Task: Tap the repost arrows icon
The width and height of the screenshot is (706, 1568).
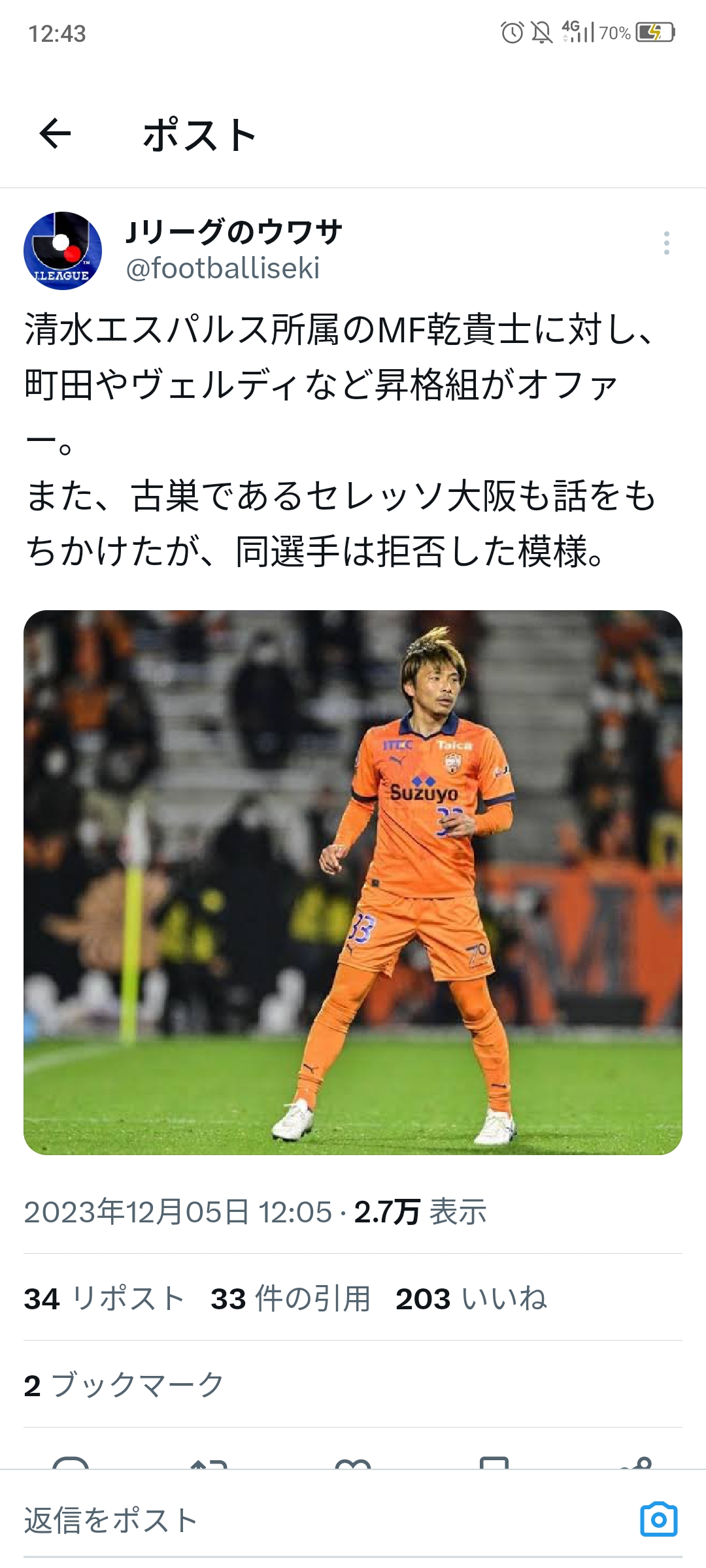Action: (x=209, y=1463)
